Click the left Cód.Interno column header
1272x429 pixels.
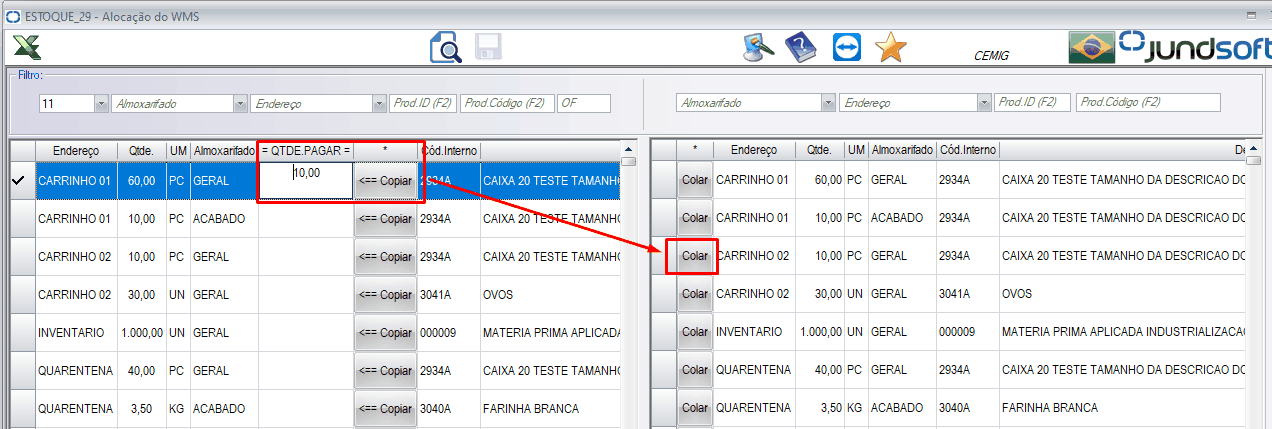pos(448,150)
